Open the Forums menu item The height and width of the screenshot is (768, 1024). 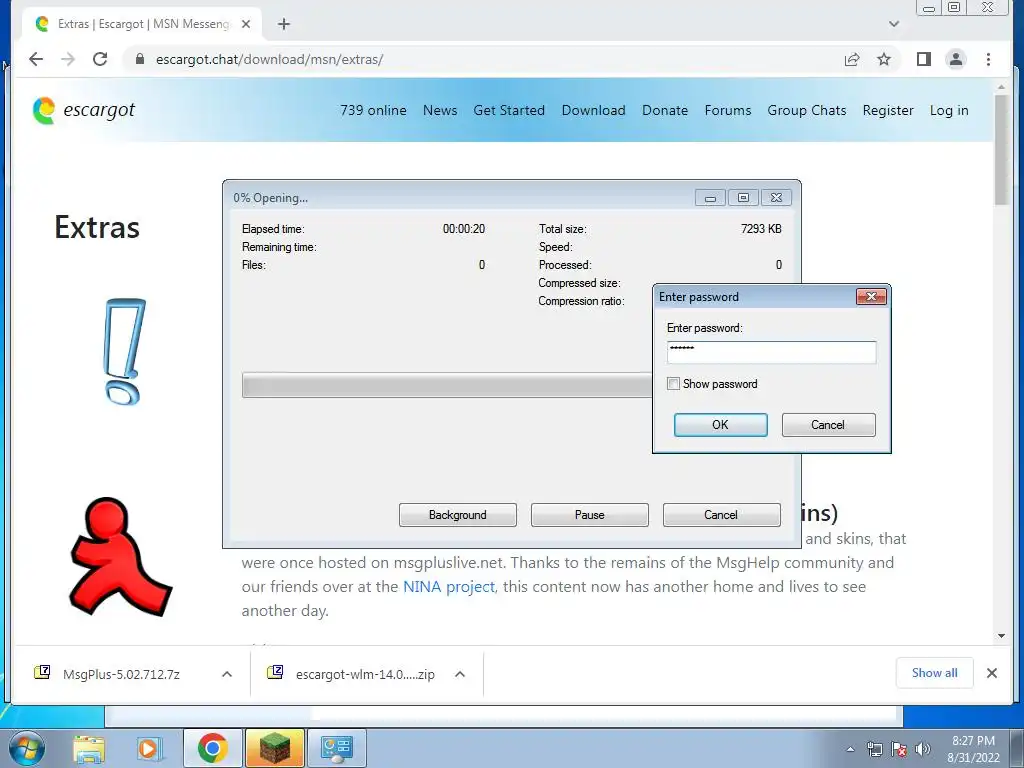click(728, 110)
